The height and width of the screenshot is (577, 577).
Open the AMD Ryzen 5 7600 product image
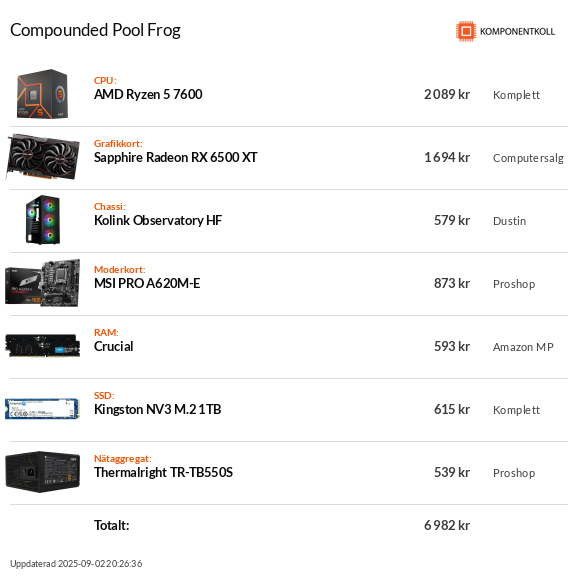43,94
